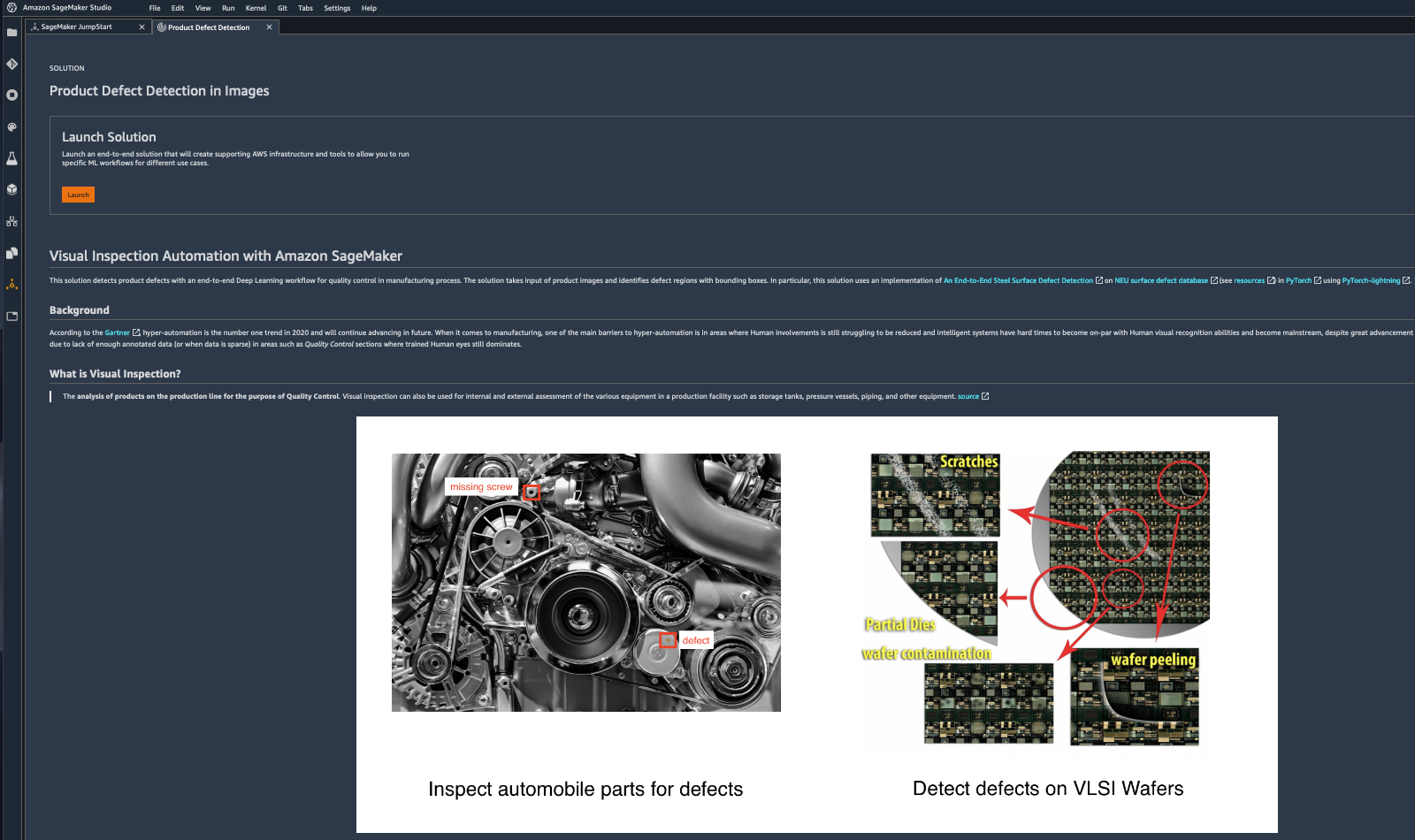The image size is (1415, 840).
Task: Open the File Browser folder icon in the sidebar
Action: (x=11, y=33)
